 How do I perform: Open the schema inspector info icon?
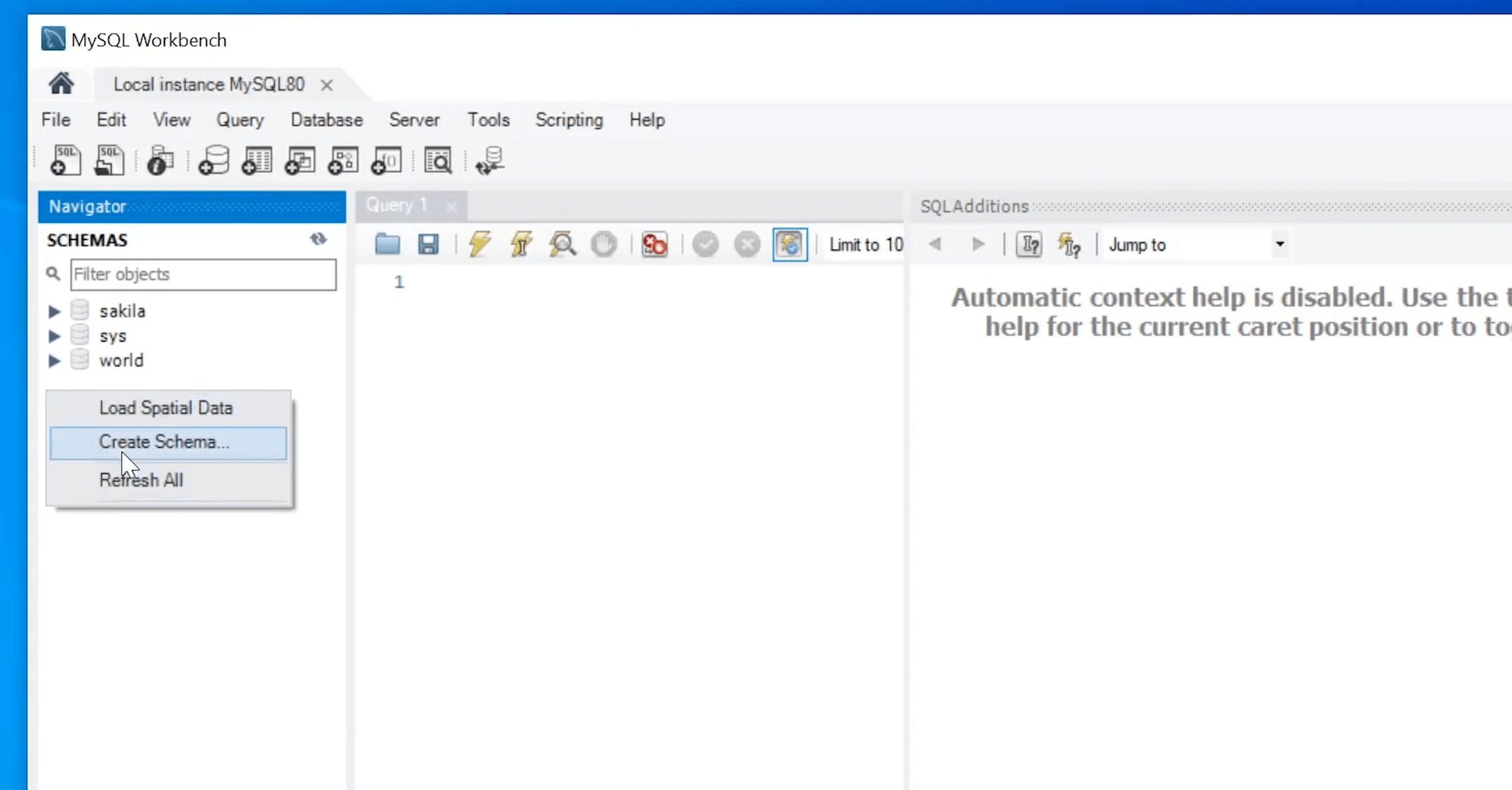pyautogui.click(x=160, y=161)
